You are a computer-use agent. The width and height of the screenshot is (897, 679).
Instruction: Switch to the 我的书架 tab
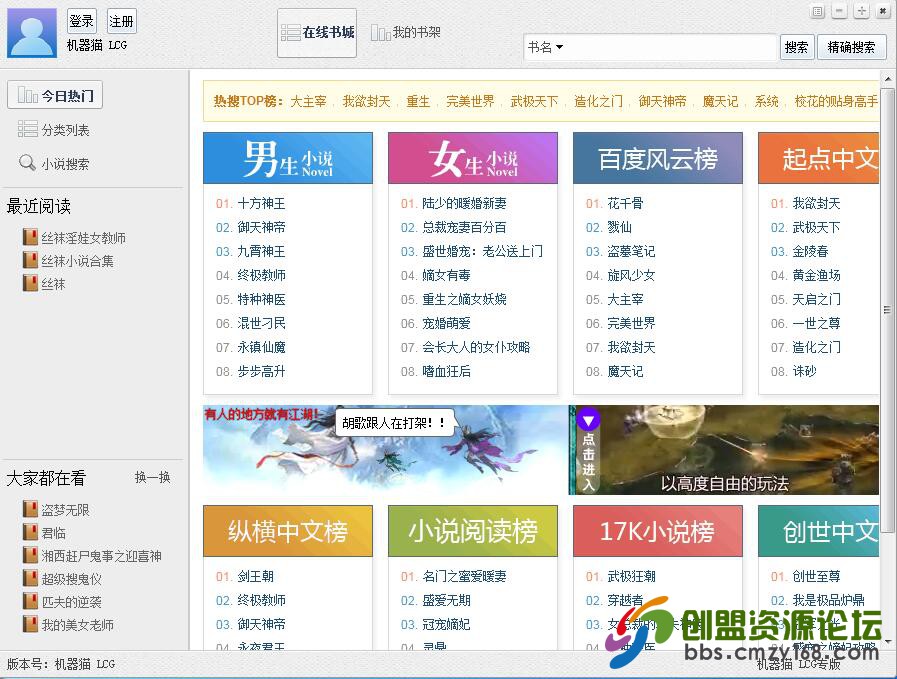pyautogui.click(x=406, y=33)
